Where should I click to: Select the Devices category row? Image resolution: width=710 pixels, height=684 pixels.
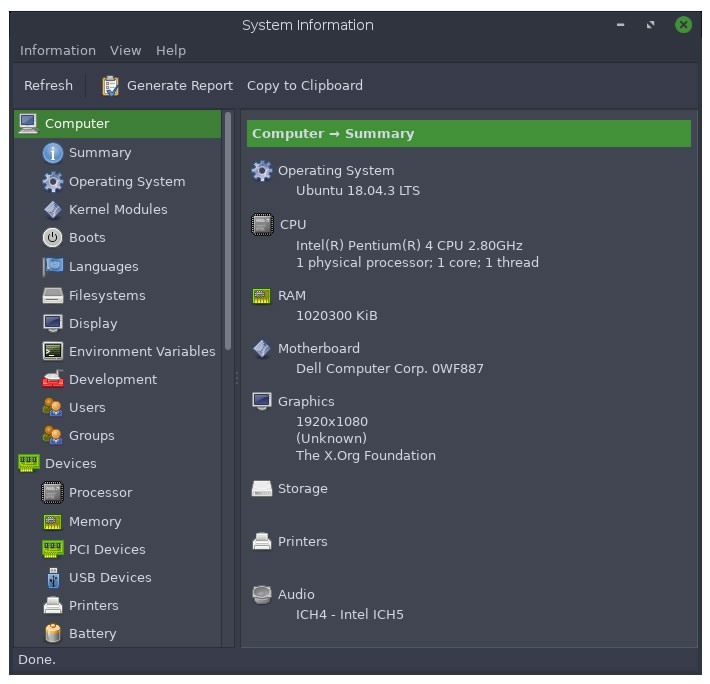click(x=118, y=464)
